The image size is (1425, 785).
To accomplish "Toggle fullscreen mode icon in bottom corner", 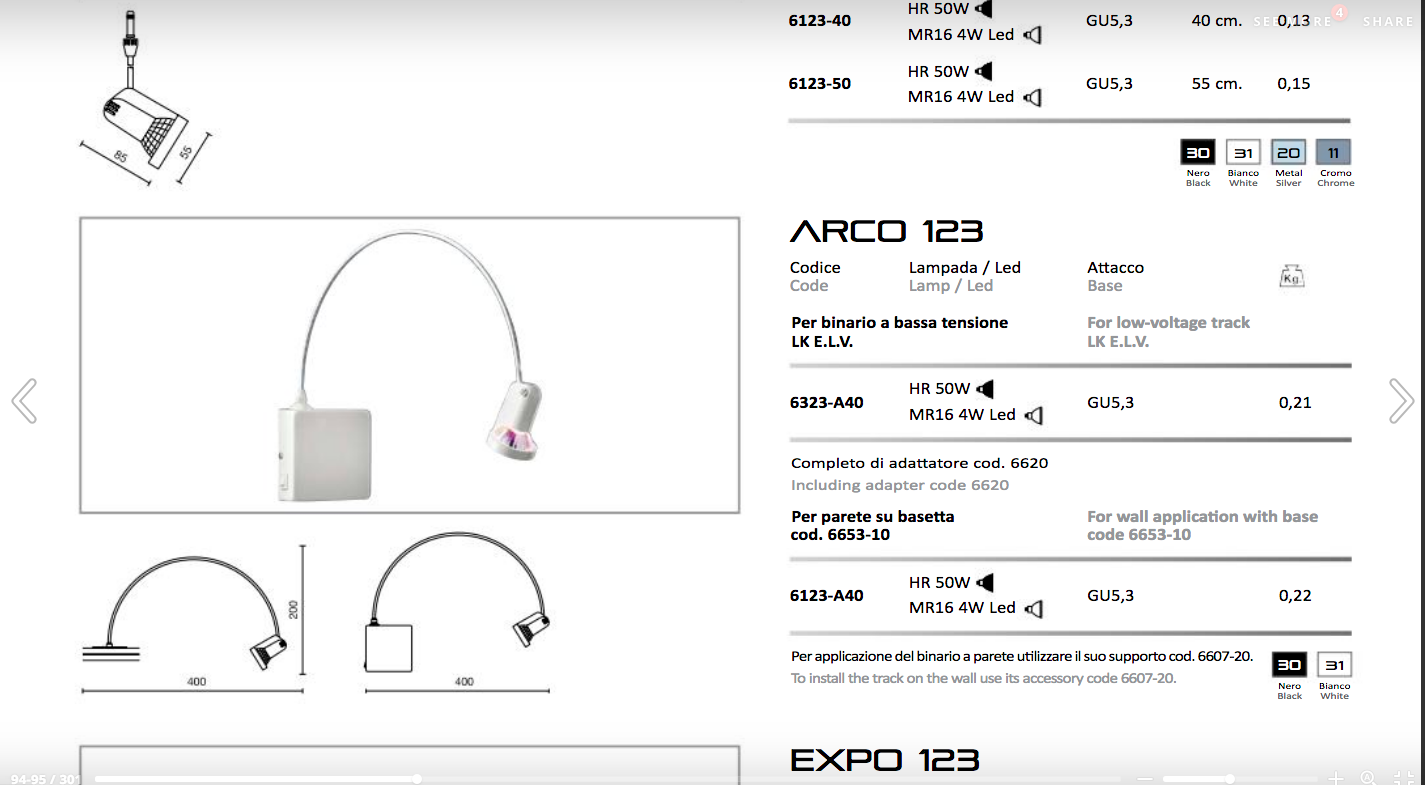I will [x=1404, y=778].
